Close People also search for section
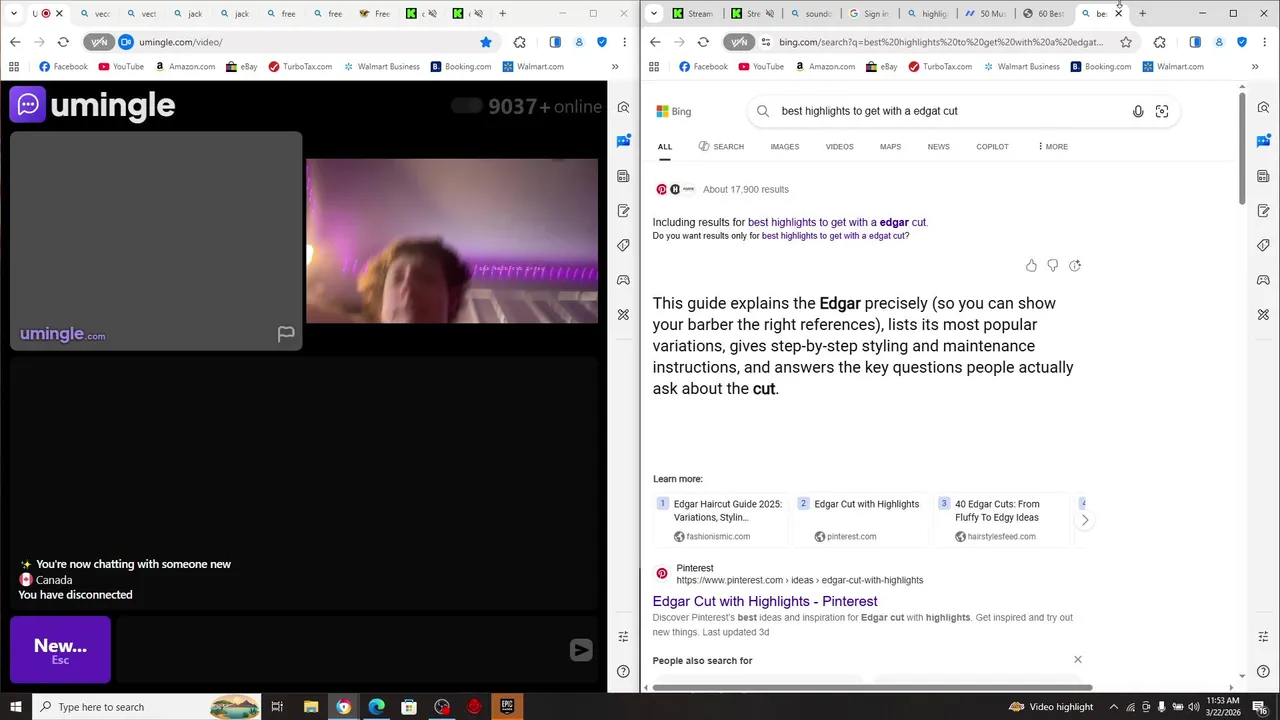Viewport: 1280px width, 720px height. point(1078,660)
